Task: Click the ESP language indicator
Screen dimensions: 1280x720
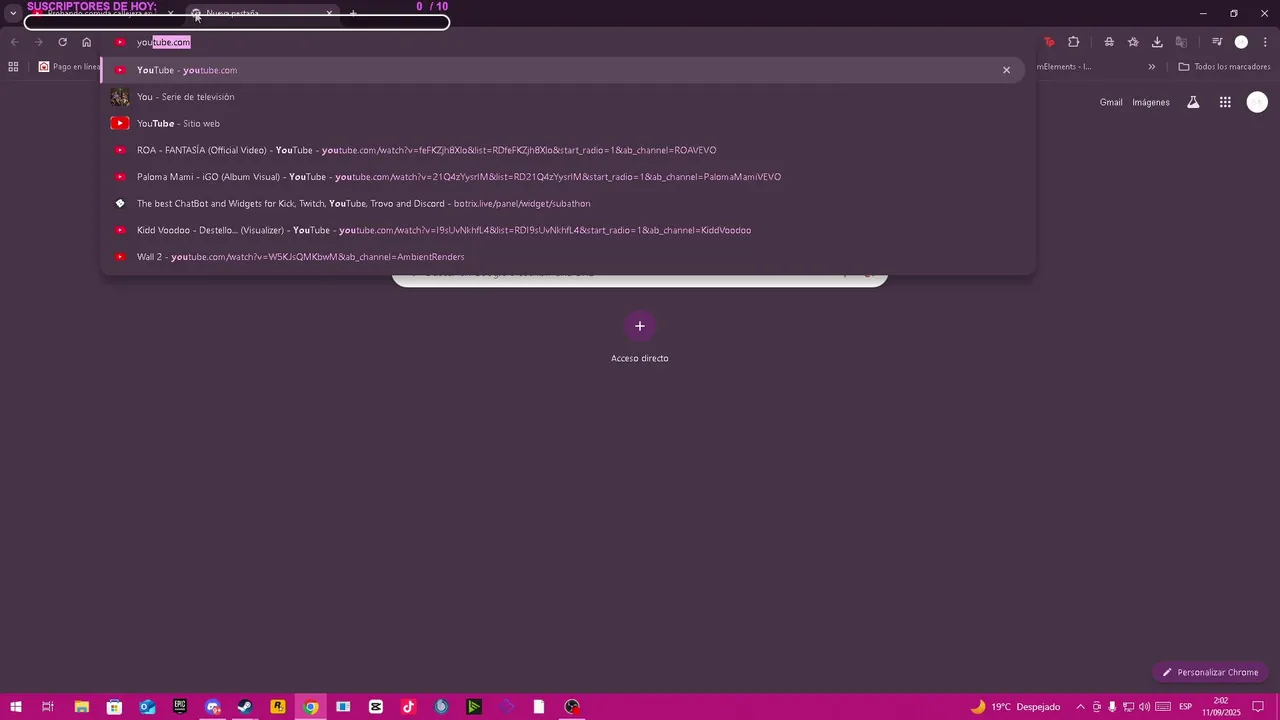Action: (1186, 707)
